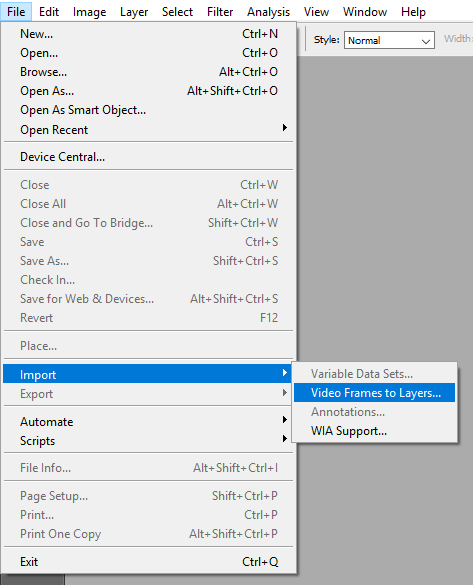Click Open in the File menu
This screenshot has width=473, height=585.
point(148,53)
